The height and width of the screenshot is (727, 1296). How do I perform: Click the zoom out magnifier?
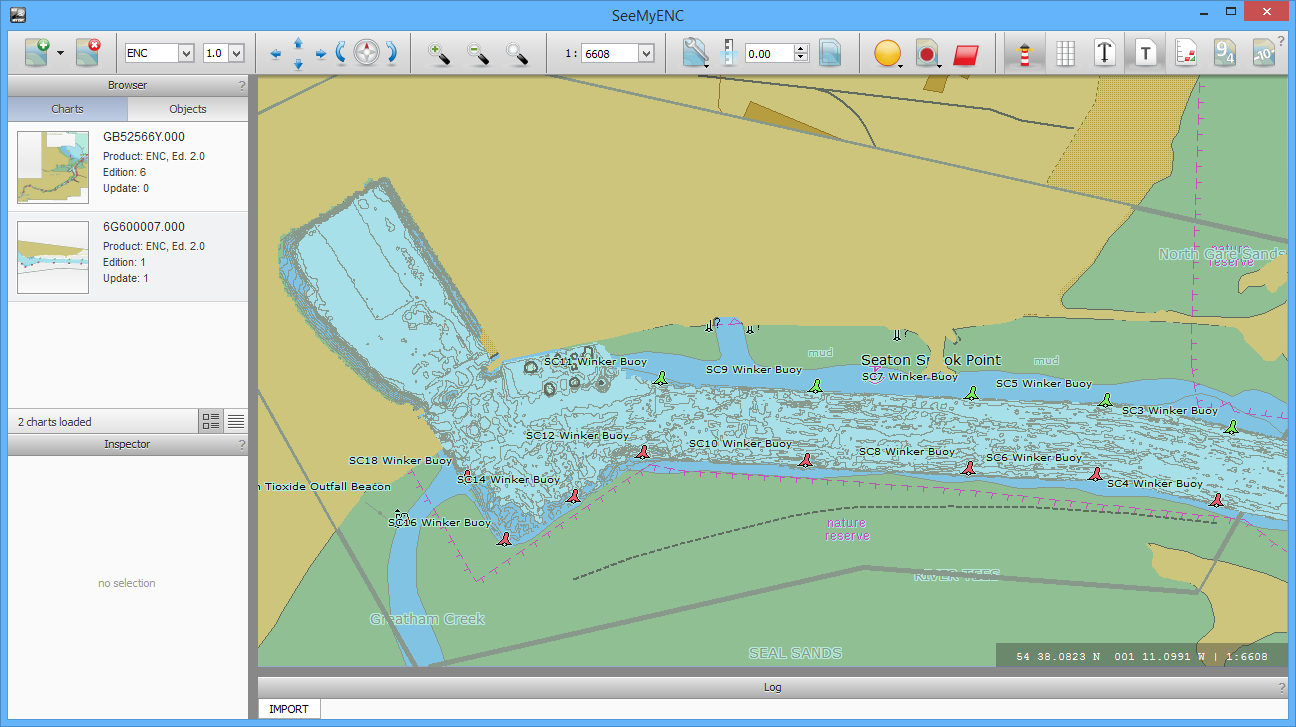pyautogui.click(x=478, y=53)
